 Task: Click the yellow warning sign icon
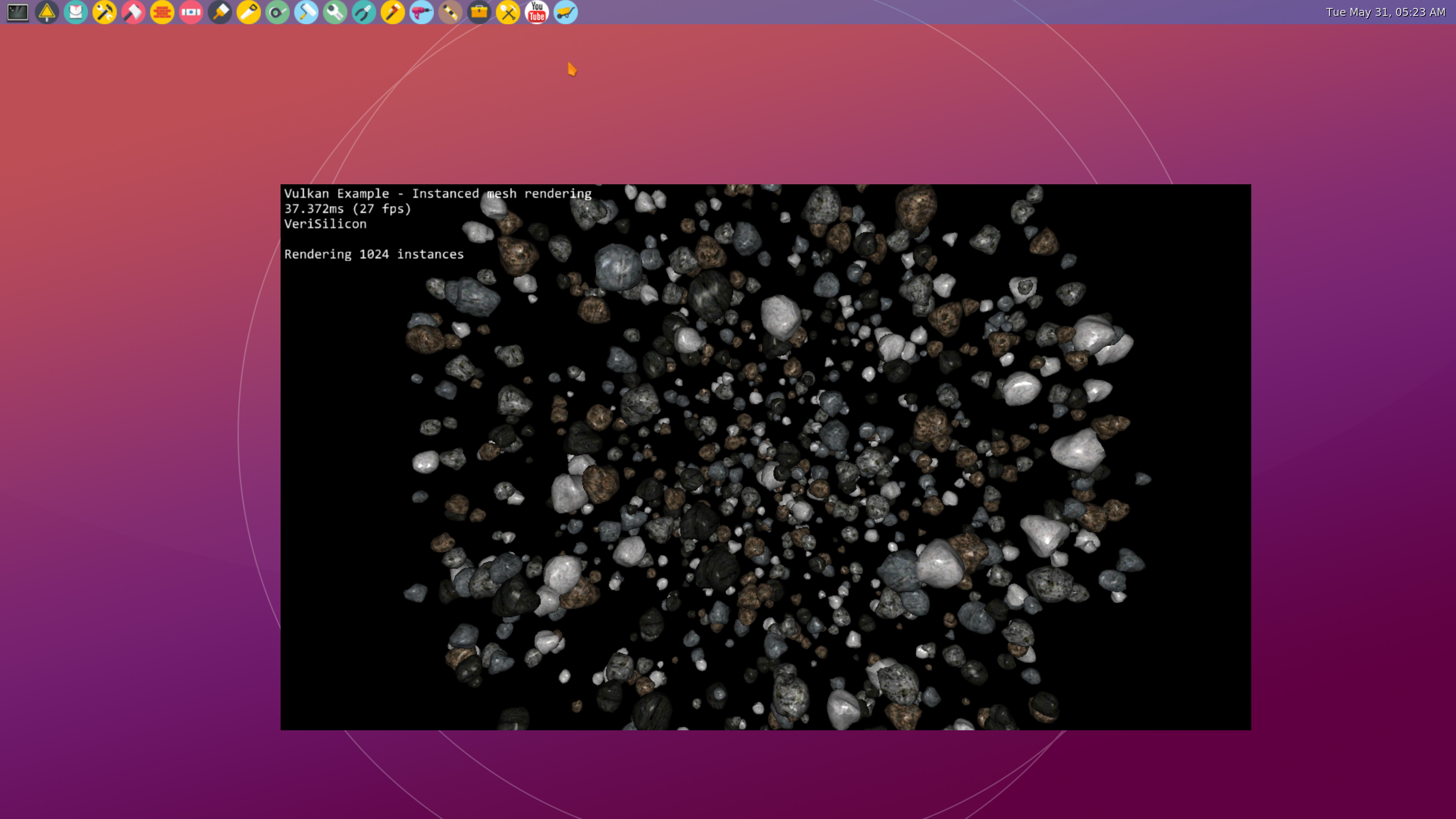coord(47,12)
